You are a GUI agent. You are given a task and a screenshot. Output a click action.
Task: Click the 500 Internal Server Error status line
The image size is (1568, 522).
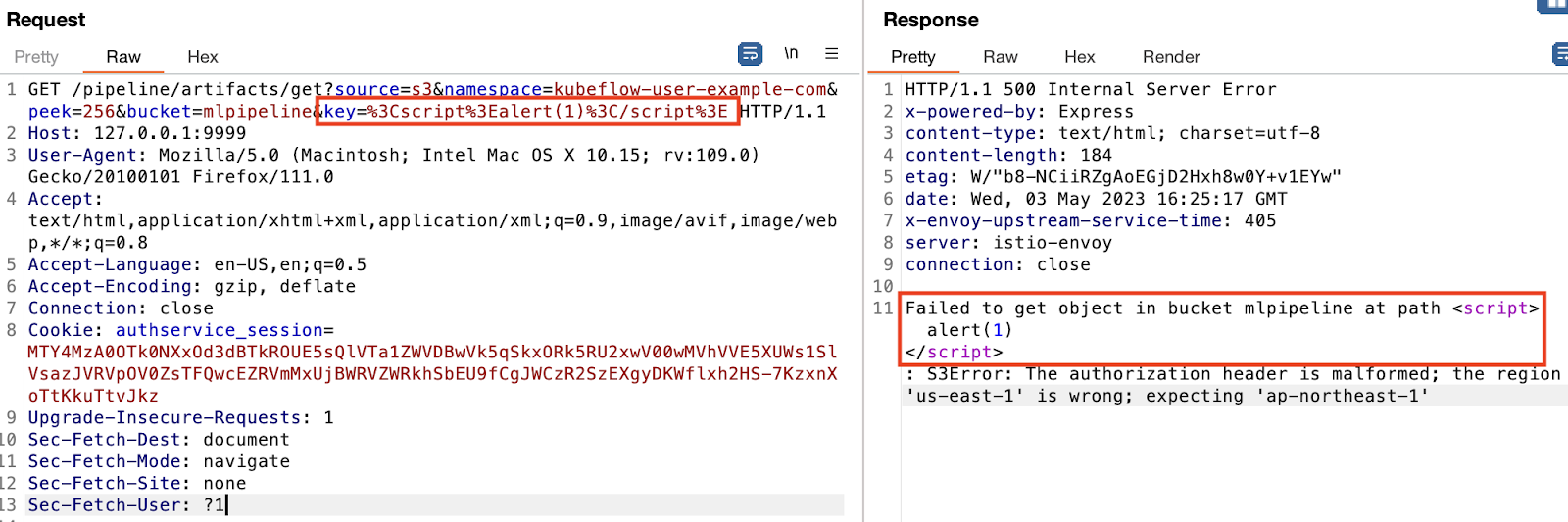[1091, 89]
